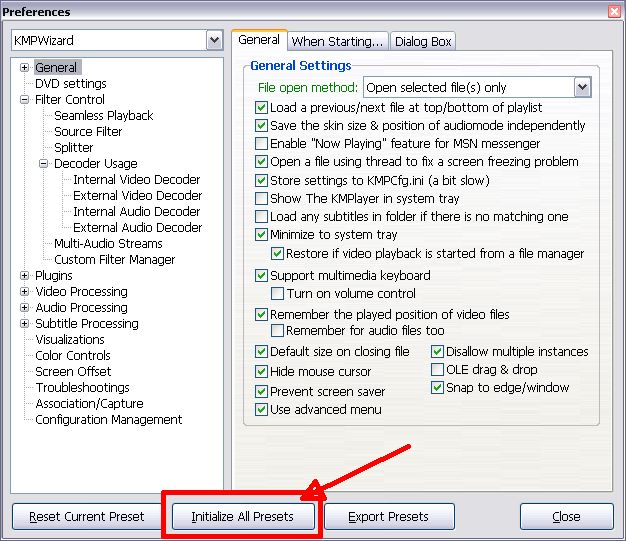Viewport: 626px width, 541px height.
Task: Uncheck Minimize to system tray
Action: 261,234
